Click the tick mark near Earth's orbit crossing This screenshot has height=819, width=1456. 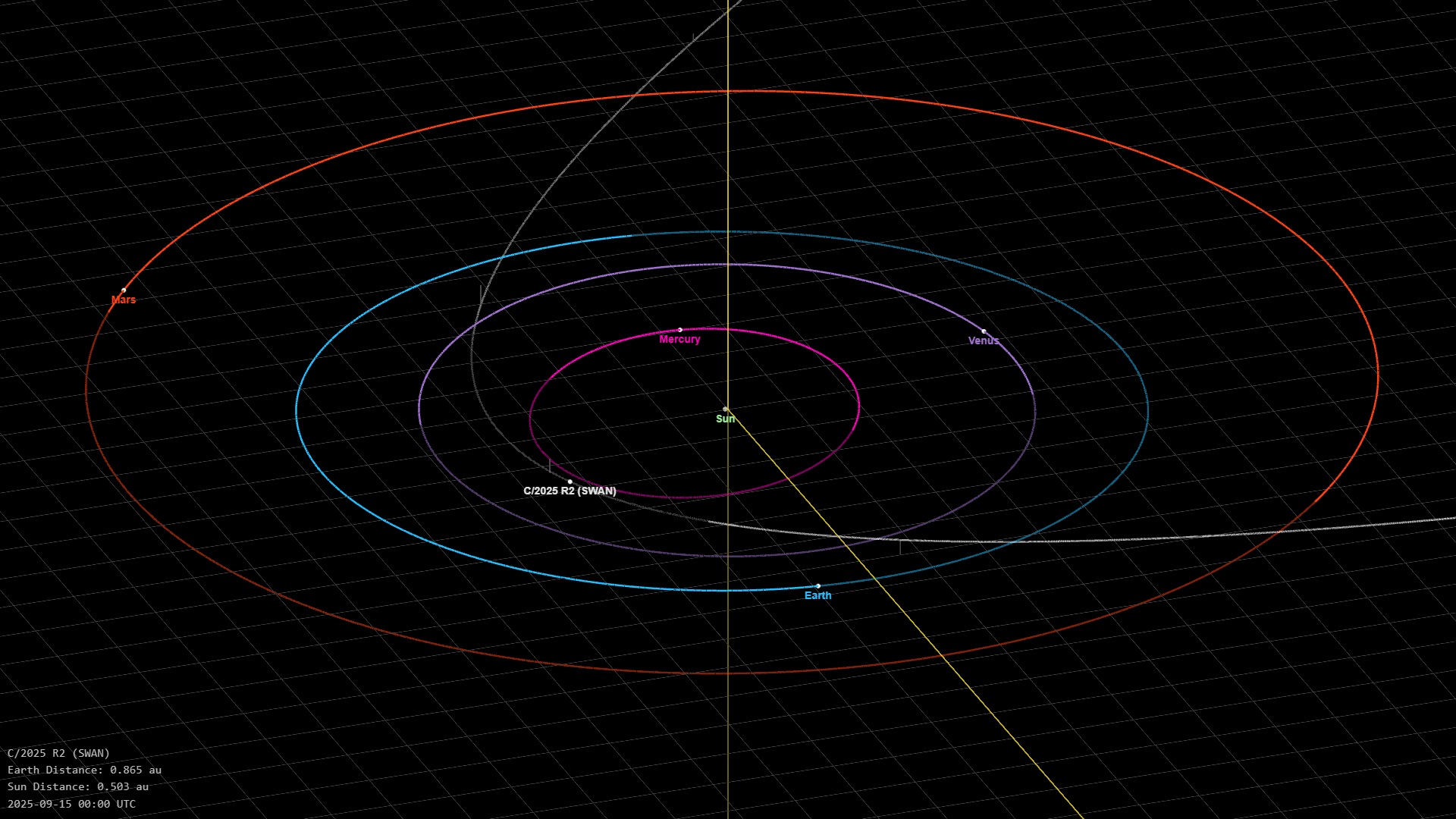click(x=900, y=547)
